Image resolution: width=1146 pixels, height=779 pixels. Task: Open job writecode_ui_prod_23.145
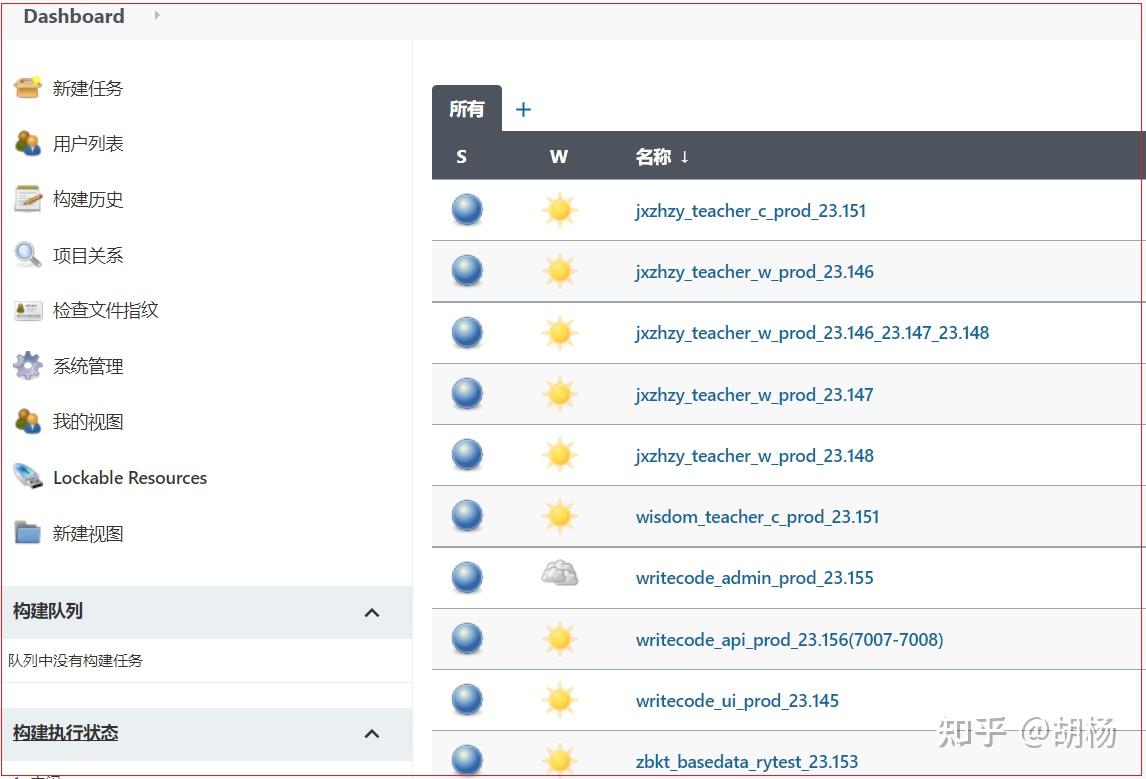737,701
